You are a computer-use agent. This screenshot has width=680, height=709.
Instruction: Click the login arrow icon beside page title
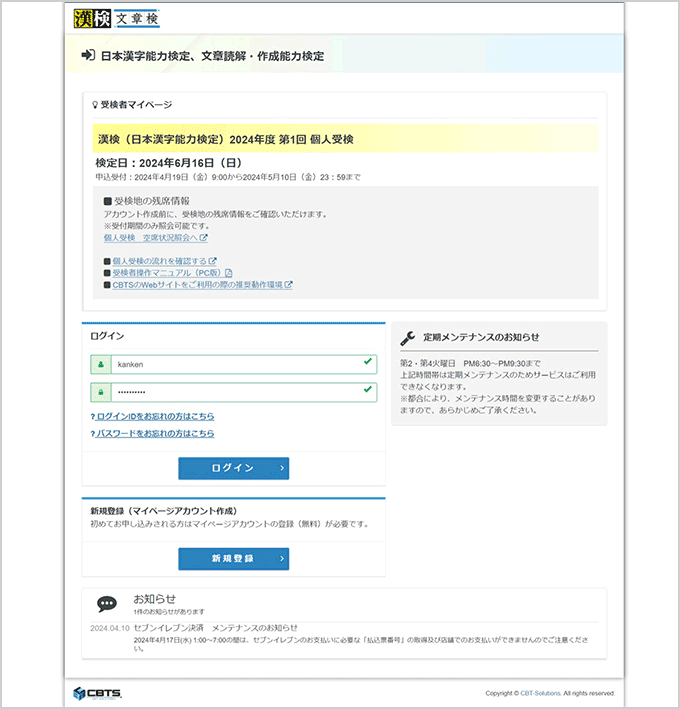click(x=88, y=55)
